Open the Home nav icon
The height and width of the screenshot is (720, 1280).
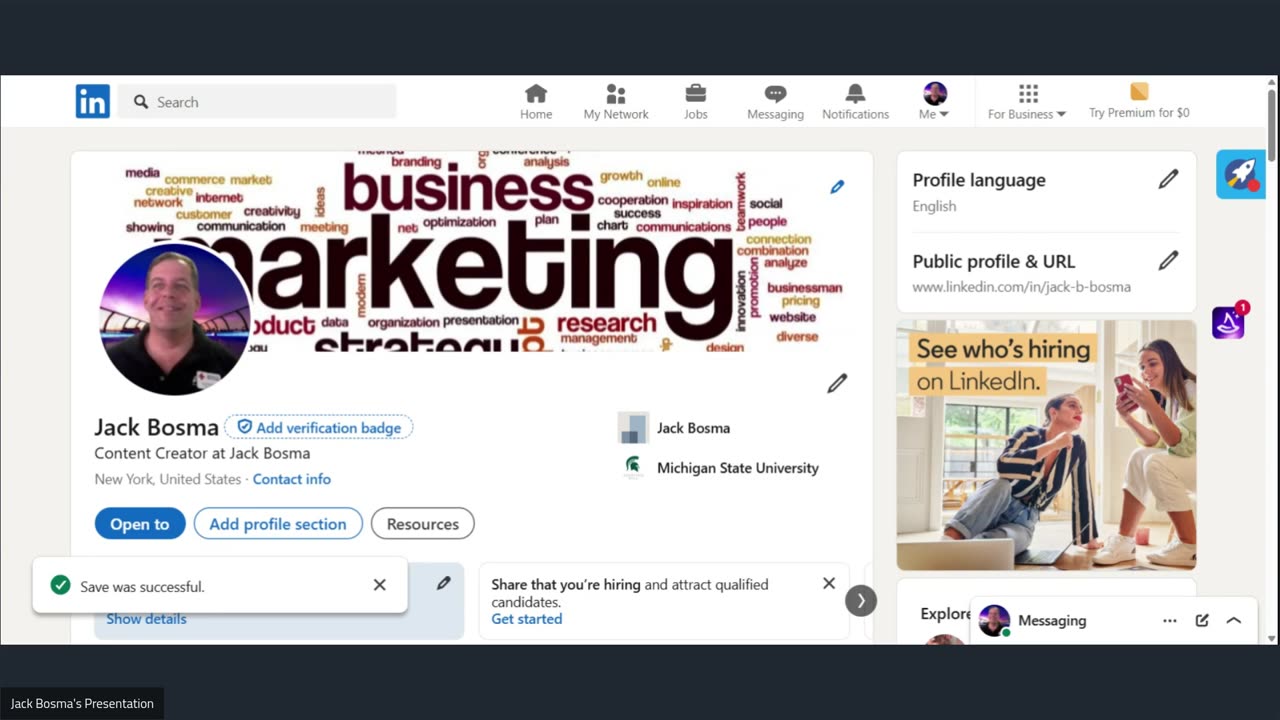536,102
